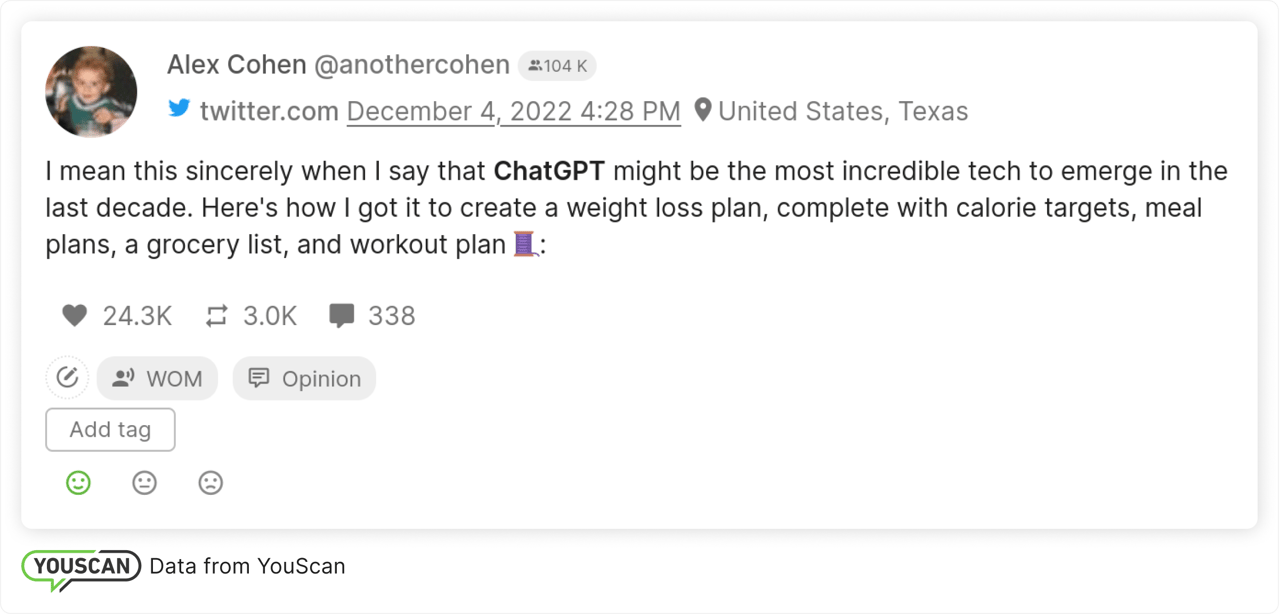This screenshot has width=1280, height=614.
Task: Open the December 4, 2022 timestamp link
Action: coord(513,111)
